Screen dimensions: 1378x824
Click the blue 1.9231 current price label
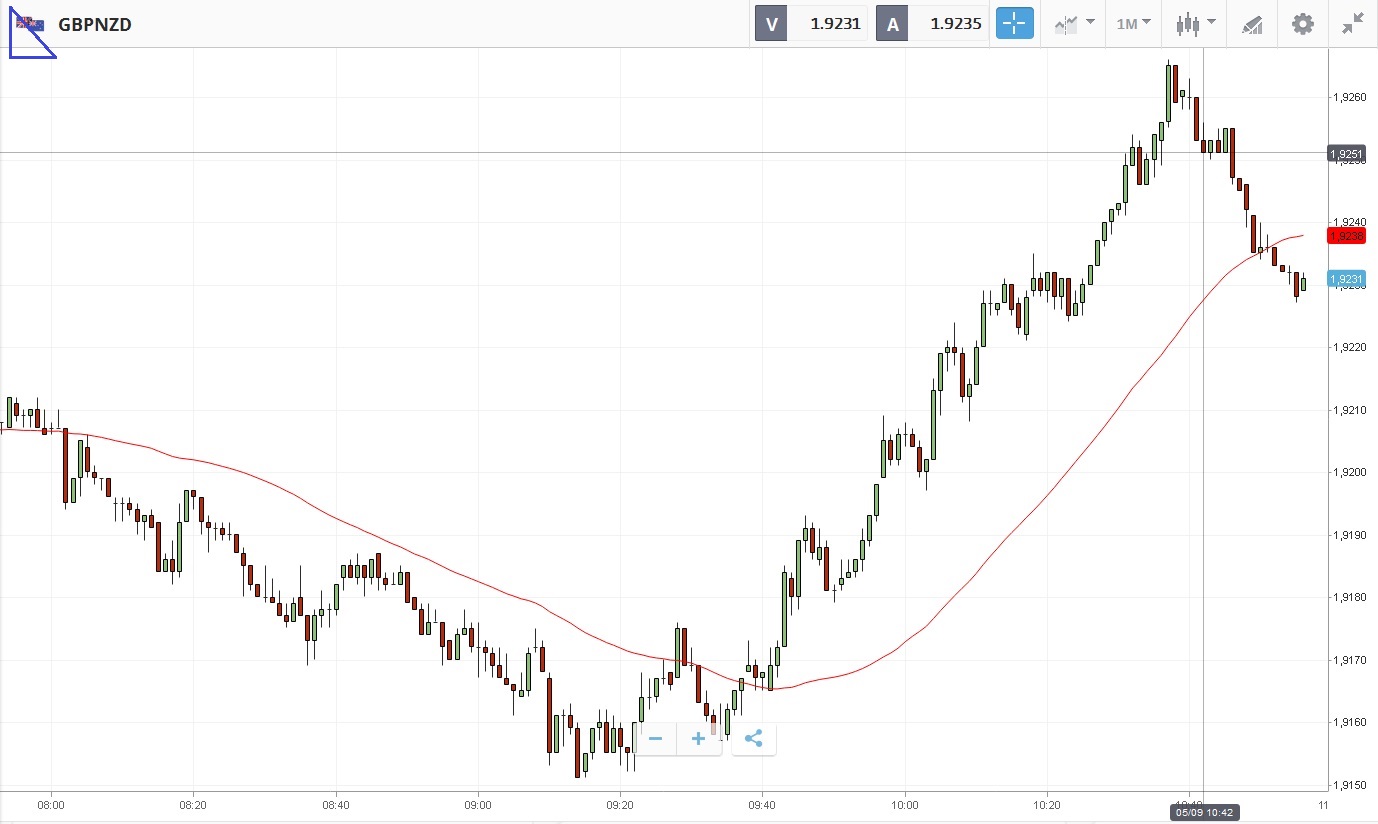click(x=1346, y=279)
